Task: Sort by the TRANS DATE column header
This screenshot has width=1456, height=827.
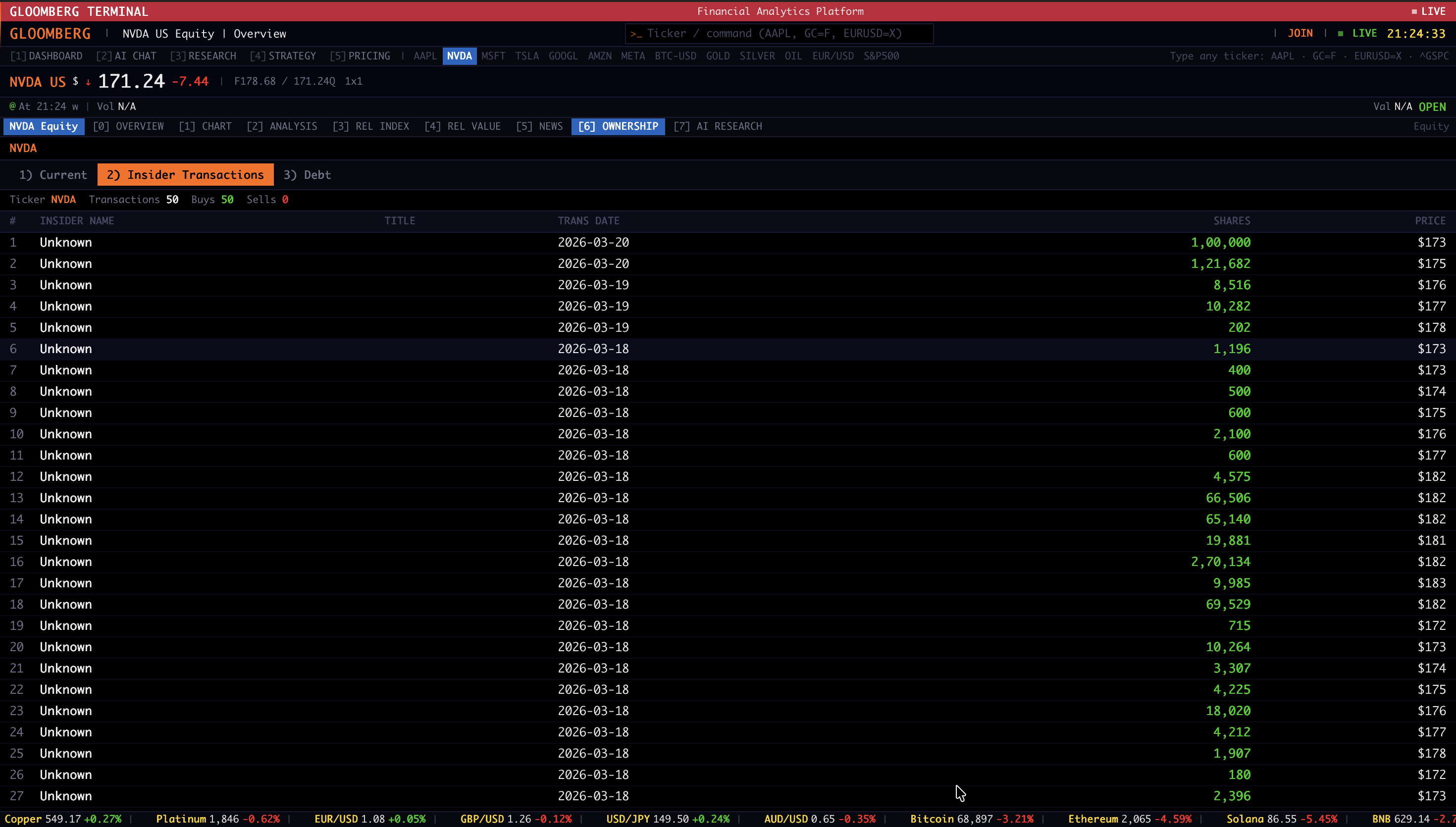Action: (588, 221)
